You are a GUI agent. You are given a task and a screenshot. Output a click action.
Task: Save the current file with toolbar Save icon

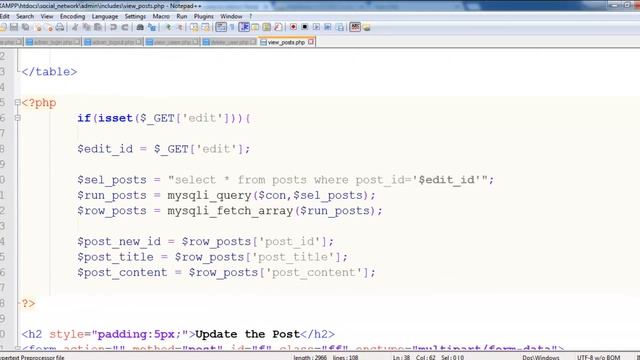(x=14, y=27)
